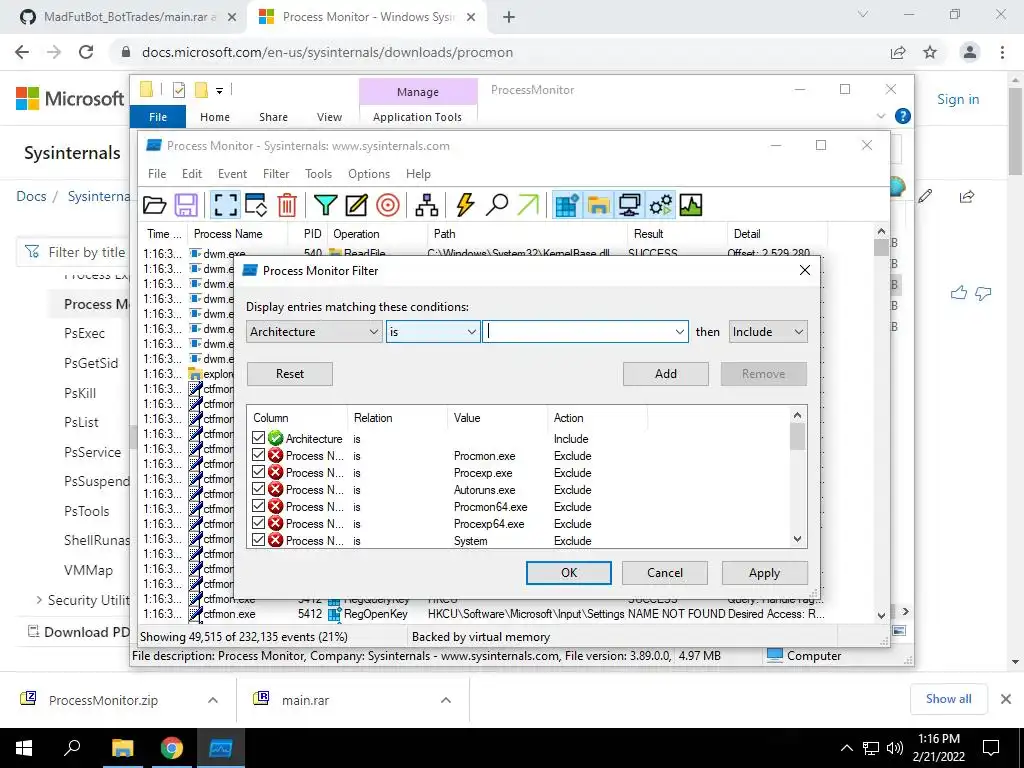Click the Windows Start button

(24, 748)
